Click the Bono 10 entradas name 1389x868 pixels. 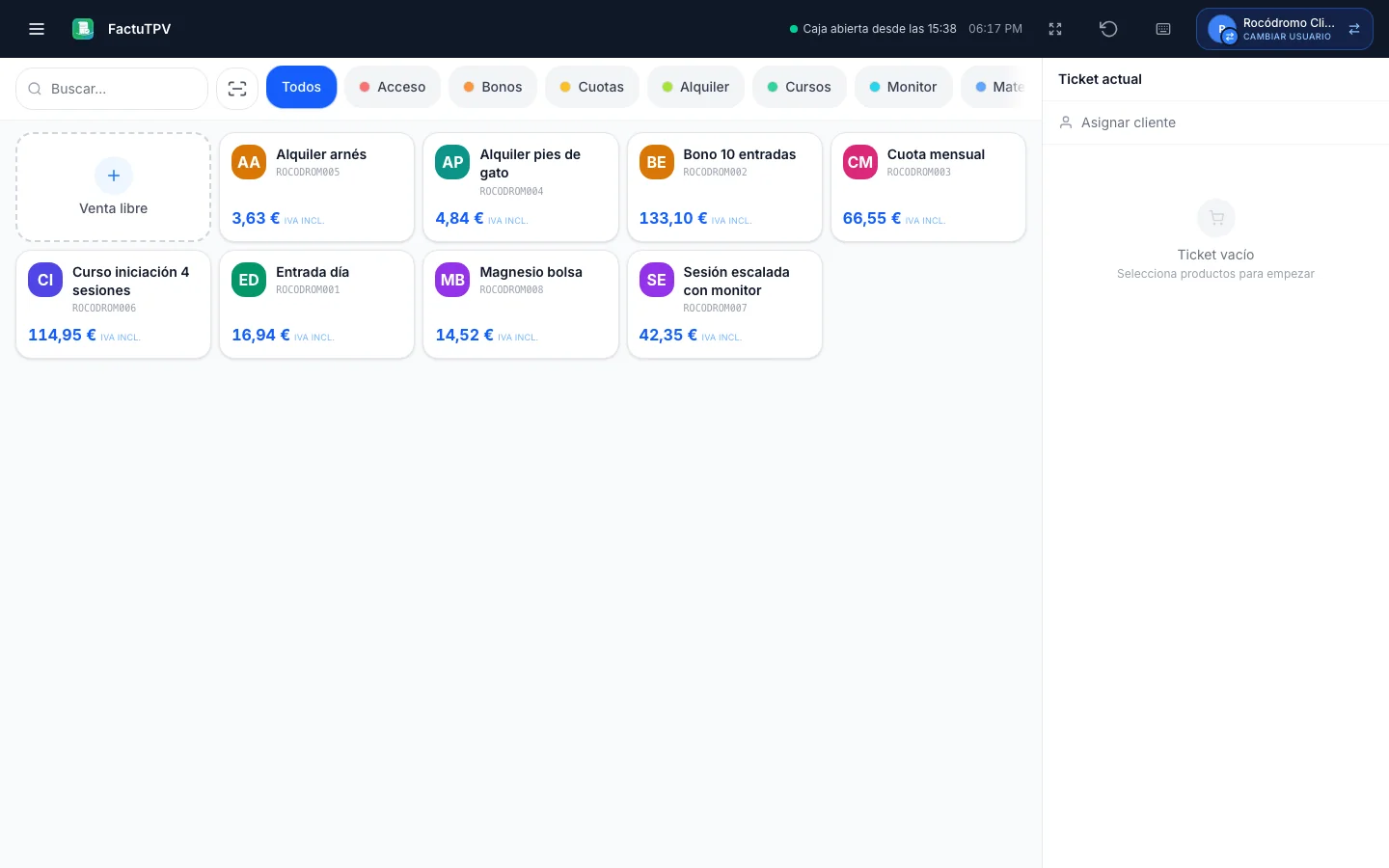[x=740, y=154]
